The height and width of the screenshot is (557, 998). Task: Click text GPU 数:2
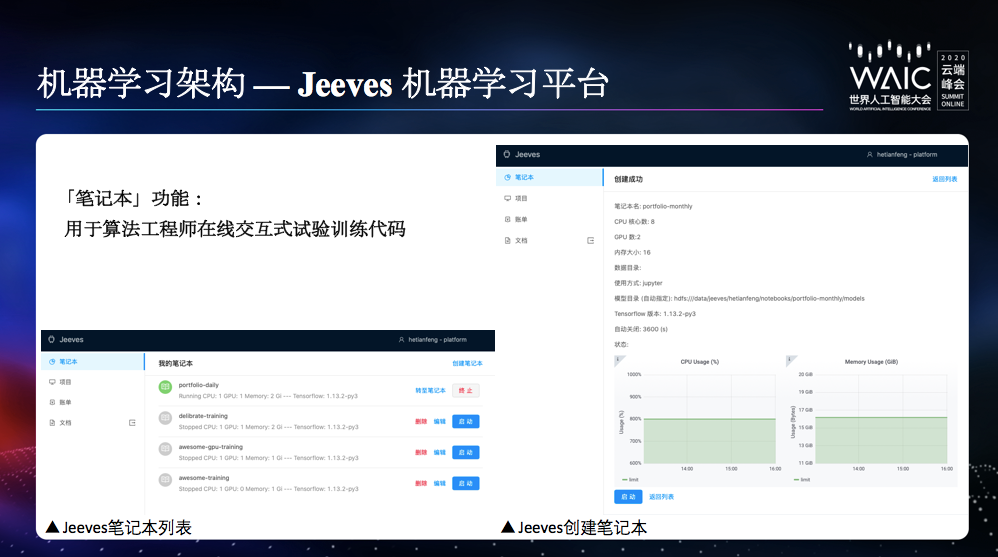pos(627,237)
